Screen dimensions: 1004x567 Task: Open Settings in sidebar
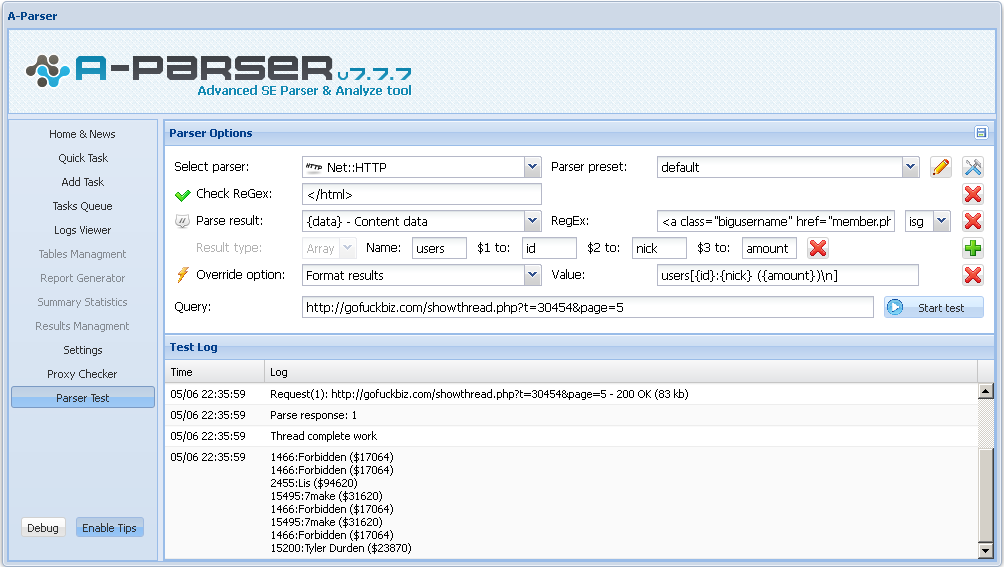pos(83,350)
